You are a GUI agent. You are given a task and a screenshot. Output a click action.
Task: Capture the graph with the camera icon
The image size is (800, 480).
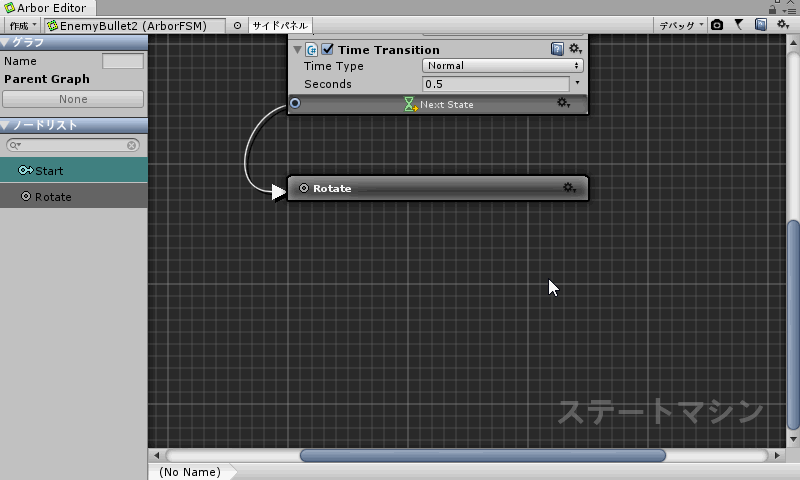tap(717, 24)
